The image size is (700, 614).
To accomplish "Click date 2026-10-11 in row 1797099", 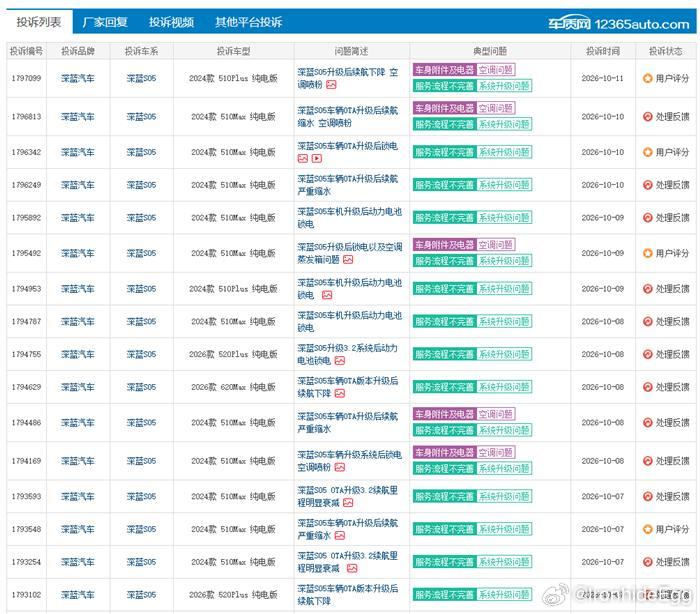I will 603,78.
